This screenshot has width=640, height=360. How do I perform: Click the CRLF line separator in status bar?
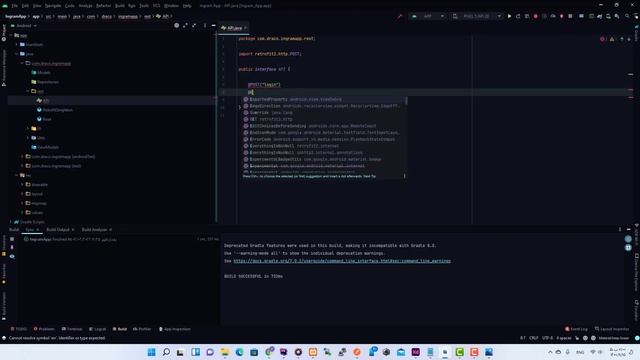point(533,338)
